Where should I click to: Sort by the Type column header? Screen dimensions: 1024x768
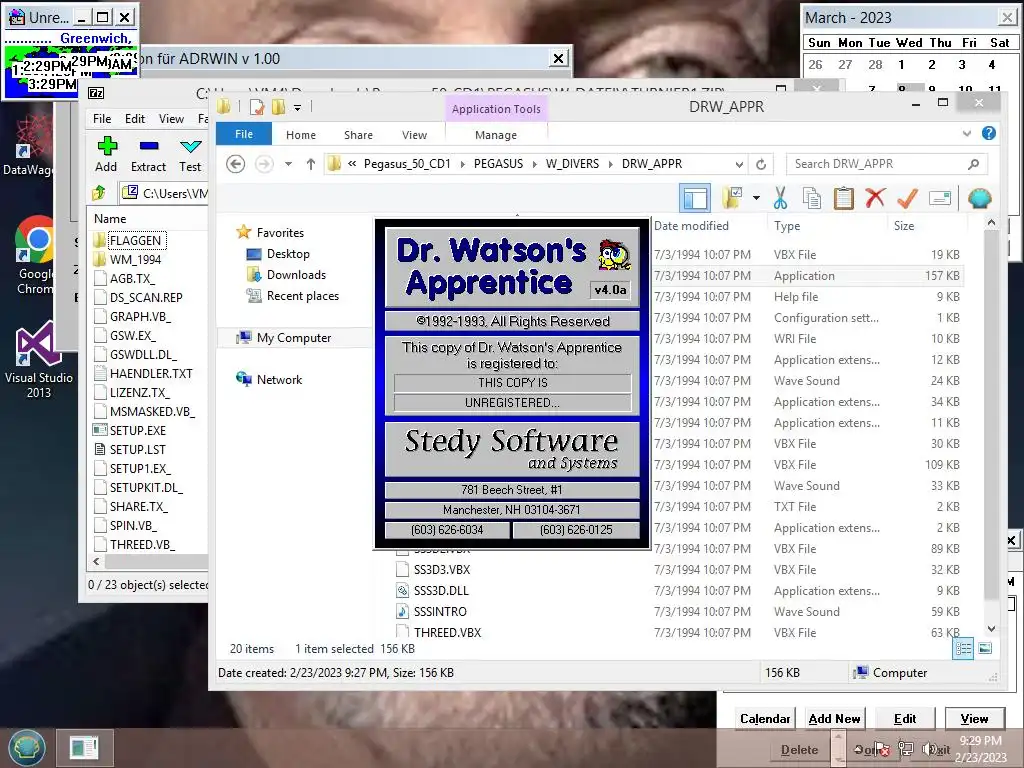pos(787,225)
